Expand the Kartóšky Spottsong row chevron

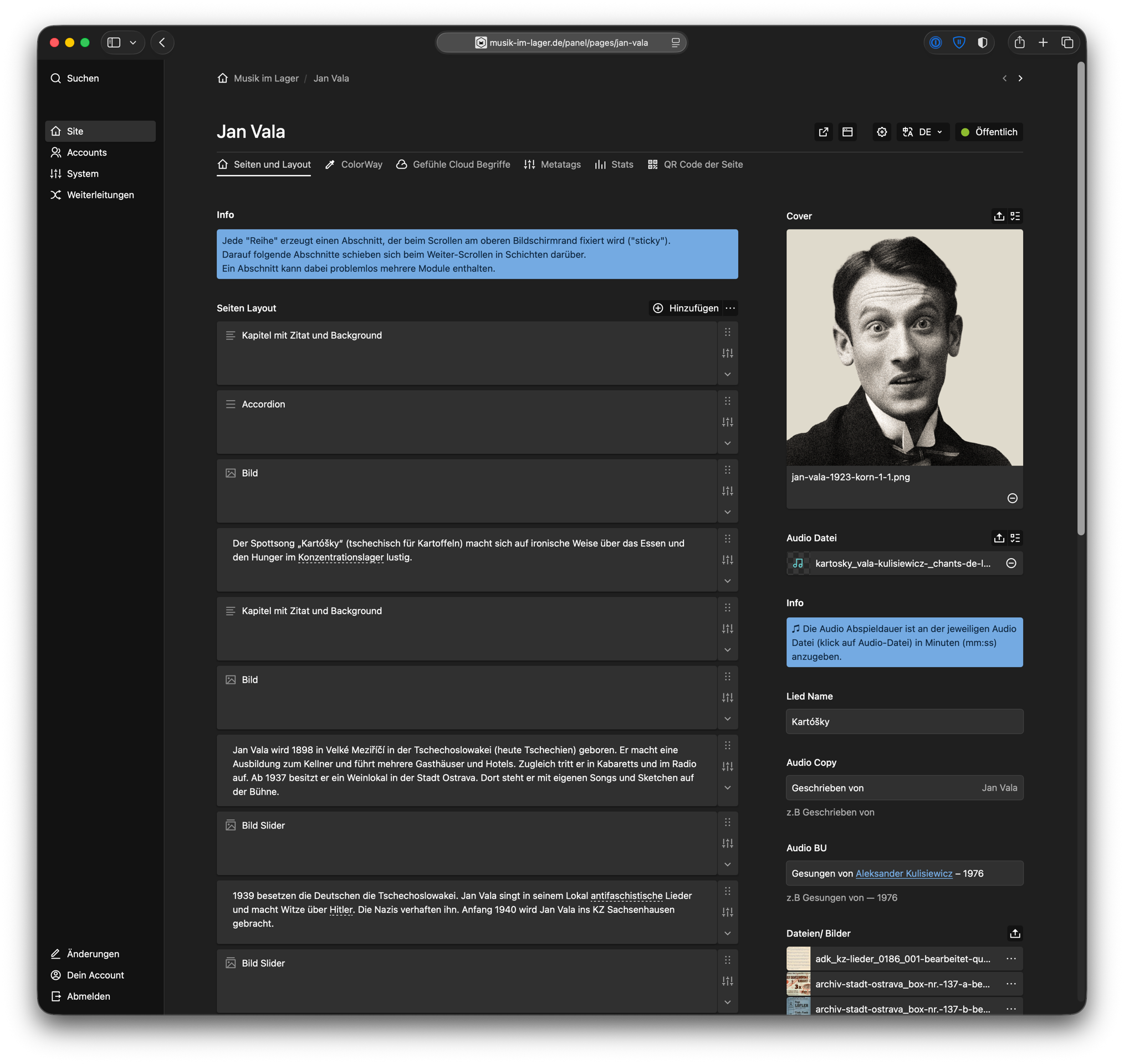click(x=728, y=581)
